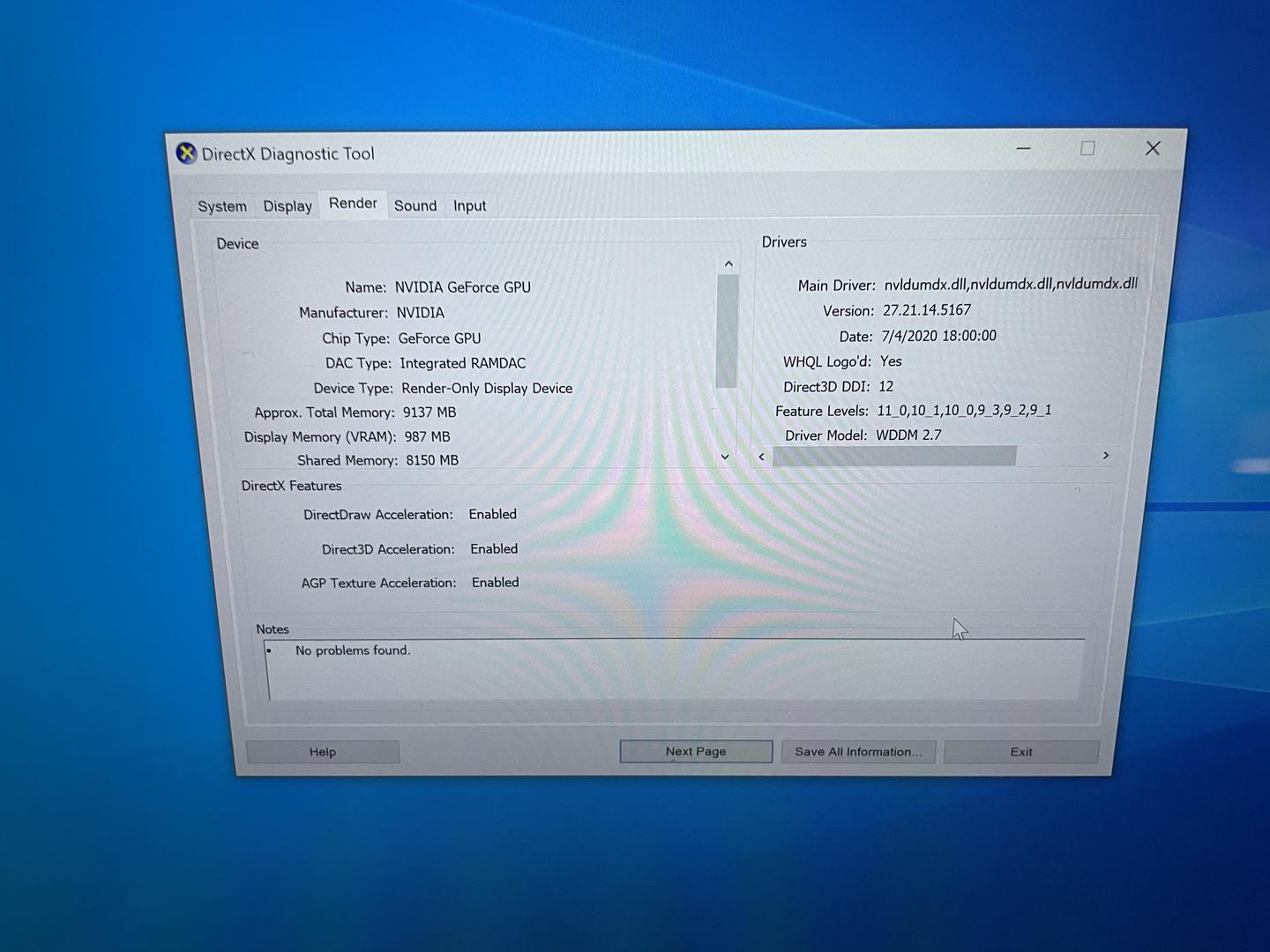
Task: Click the Main Driver label
Action: [836, 286]
